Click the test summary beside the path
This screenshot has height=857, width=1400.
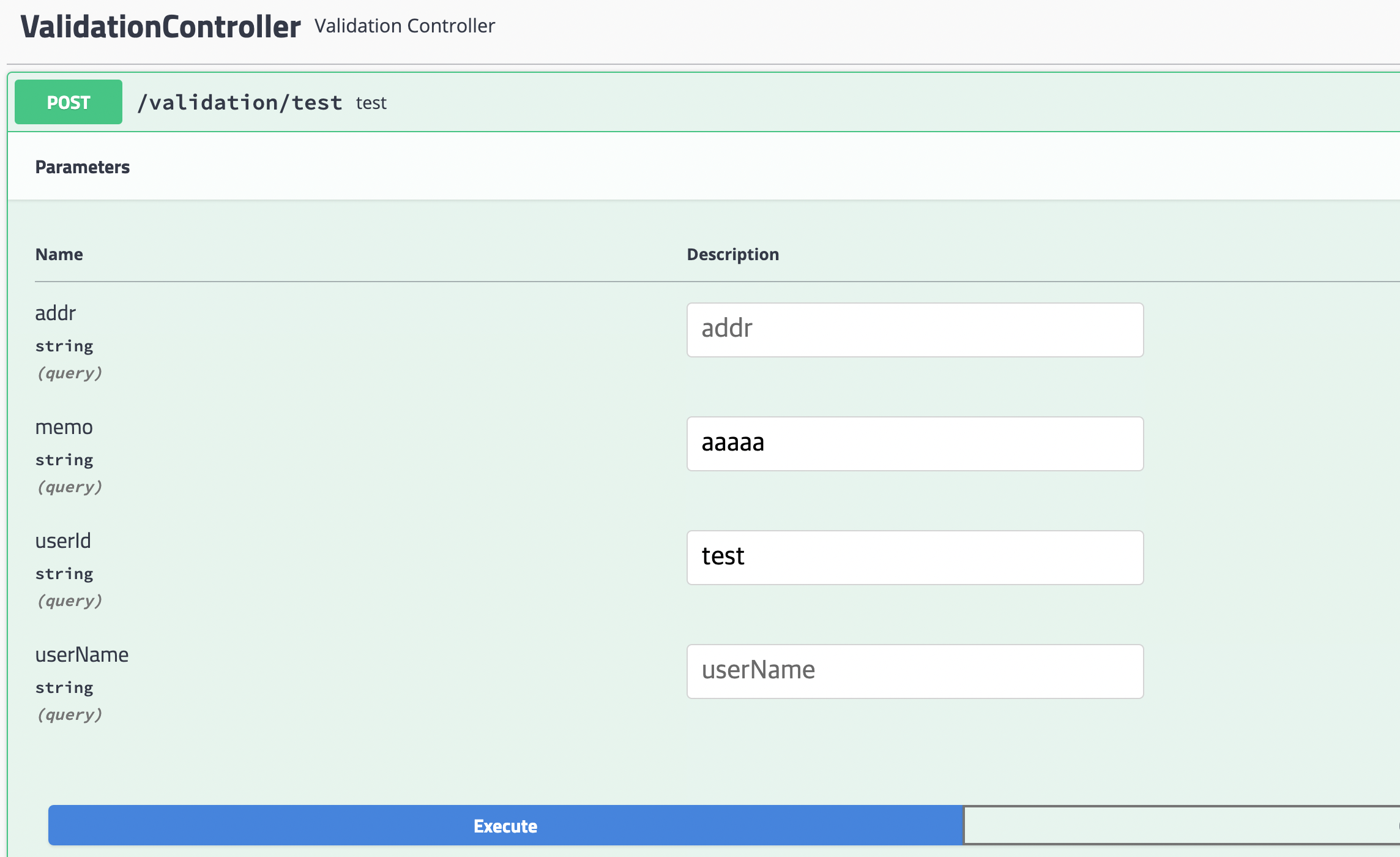(371, 103)
